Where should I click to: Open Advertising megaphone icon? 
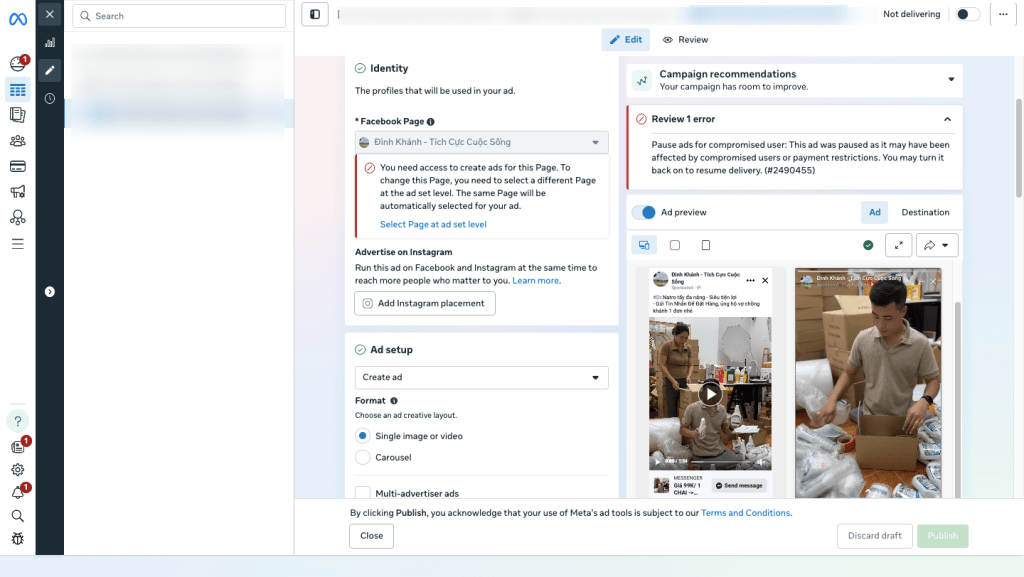coord(18,191)
